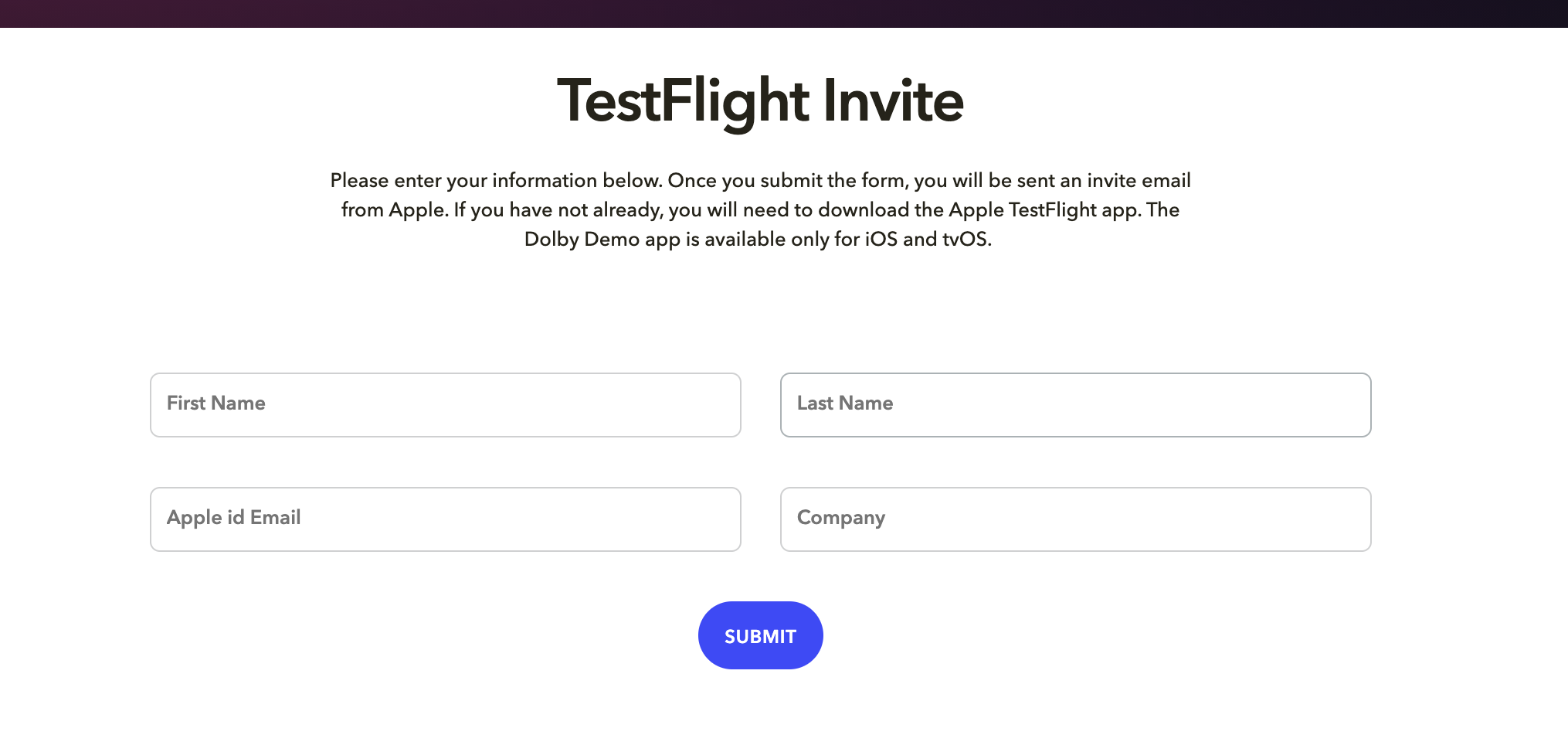Click the word Invite in the page heading
1568x742 pixels.
coord(893,101)
